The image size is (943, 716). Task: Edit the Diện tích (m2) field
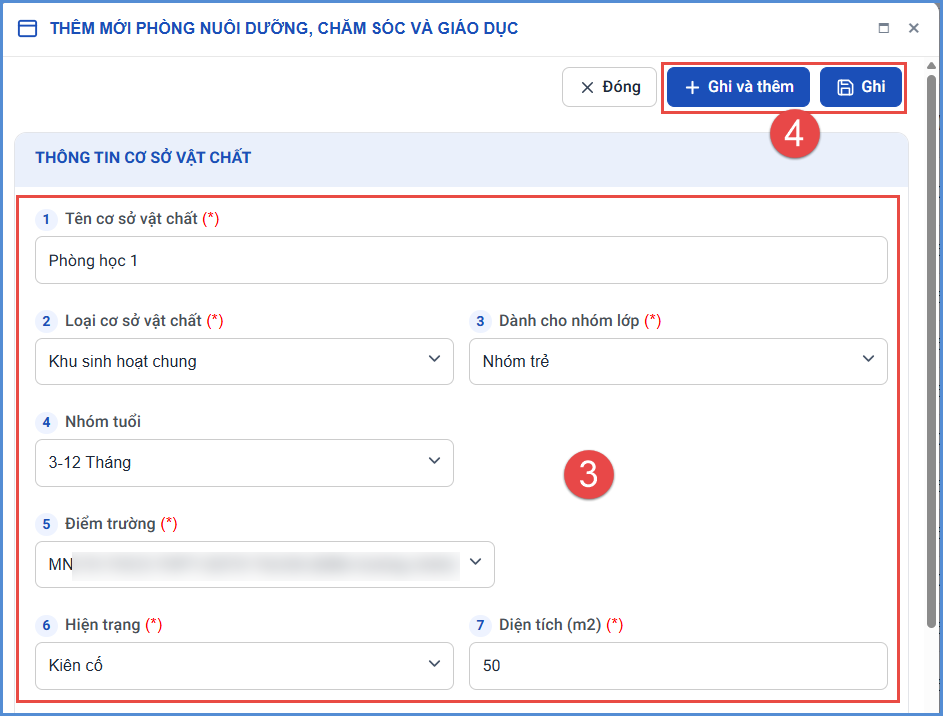coord(678,666)
